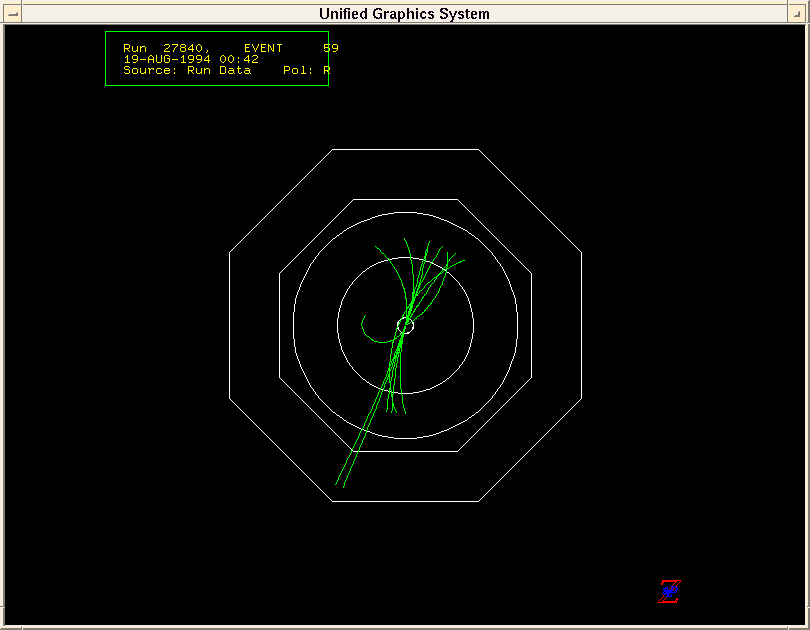Pick the topmost green track near center
The width and height of the screenshot is (810, 630).
coord(406,240)
